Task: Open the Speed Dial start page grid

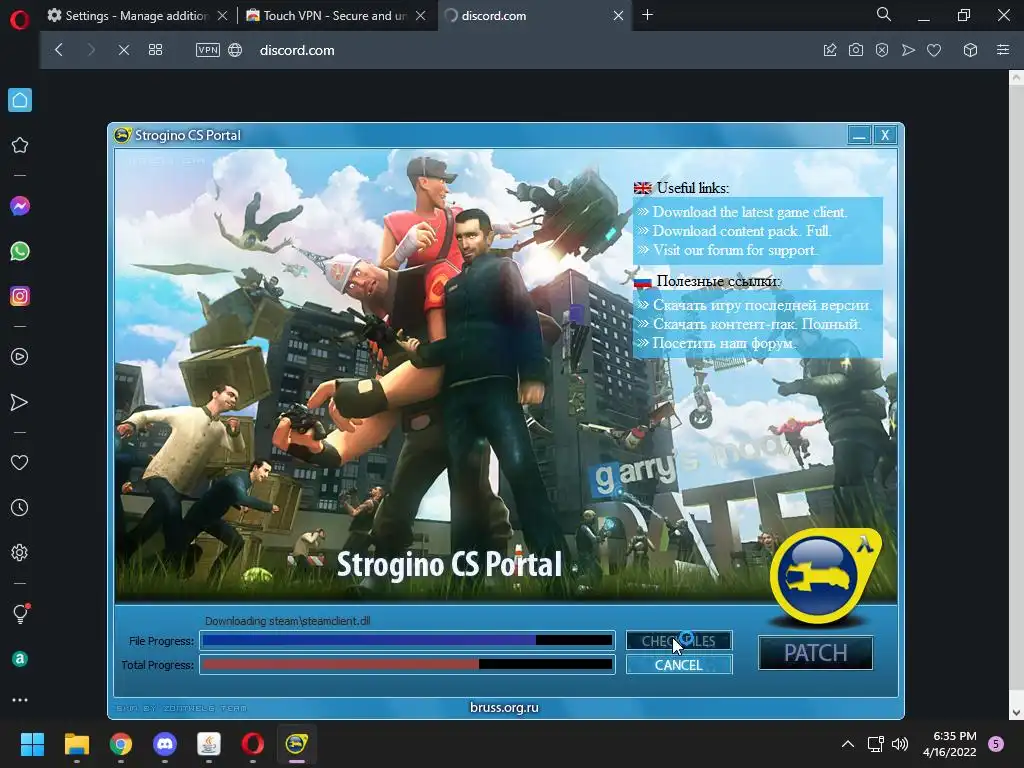Action: click(x=155, y=50)
